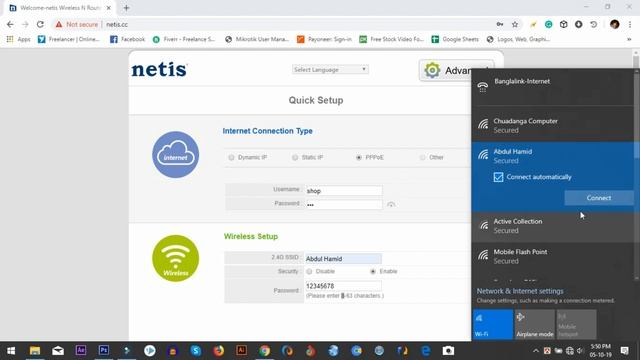The width and height of the screenshot is (640, 360).
Task: Click the Advanced gear icon
Action: click(x=432, y=70)
